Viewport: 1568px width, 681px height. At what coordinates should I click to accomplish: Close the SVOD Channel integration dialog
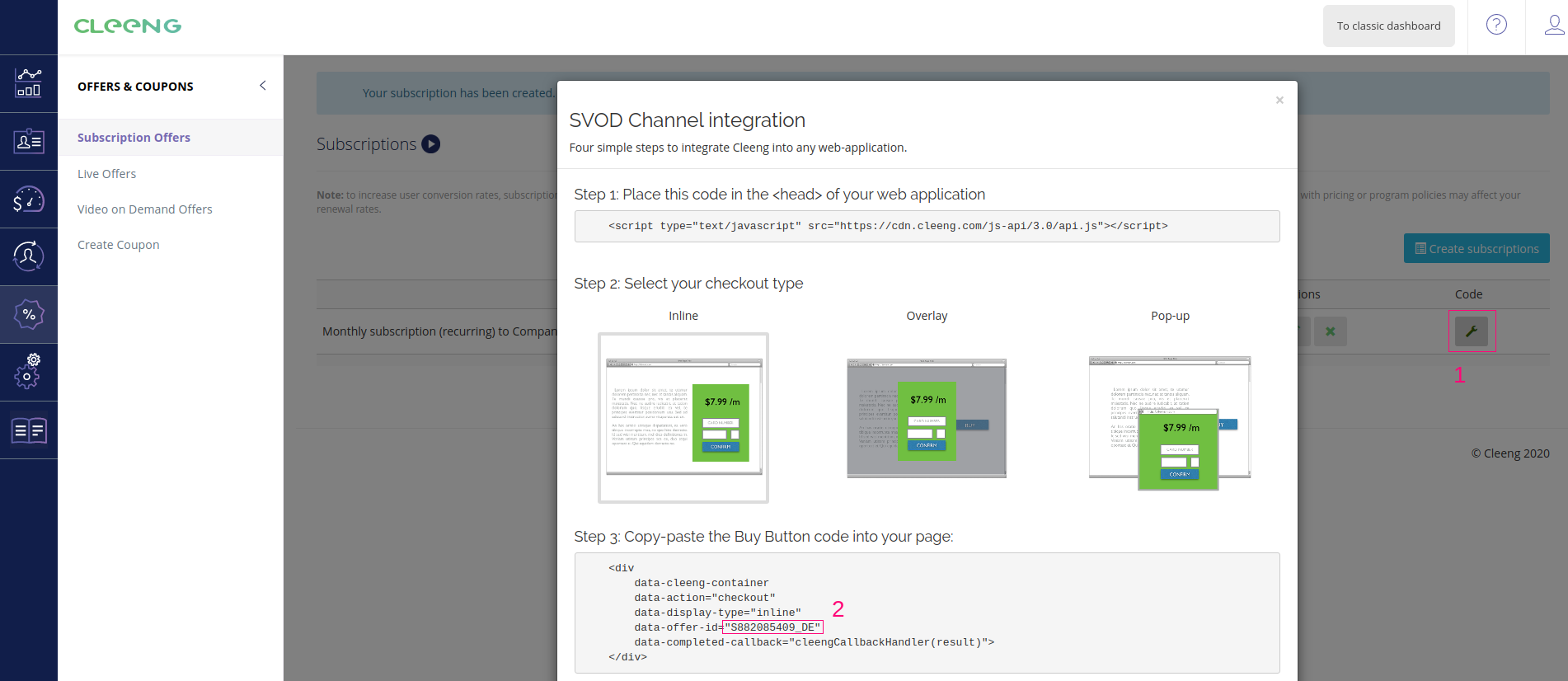[x=1279, y=100]
